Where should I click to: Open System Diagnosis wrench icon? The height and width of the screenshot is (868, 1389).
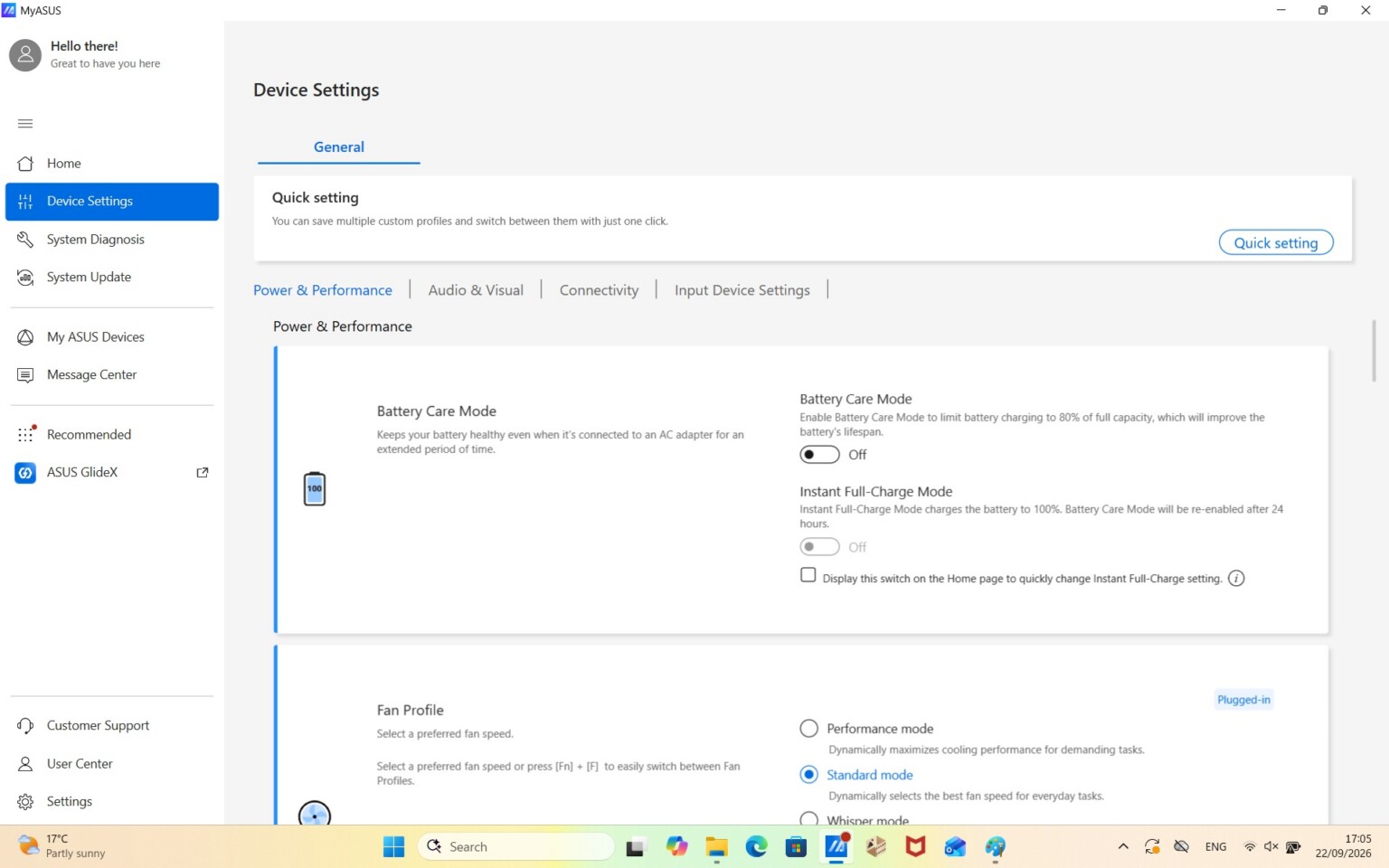(25, 240)
